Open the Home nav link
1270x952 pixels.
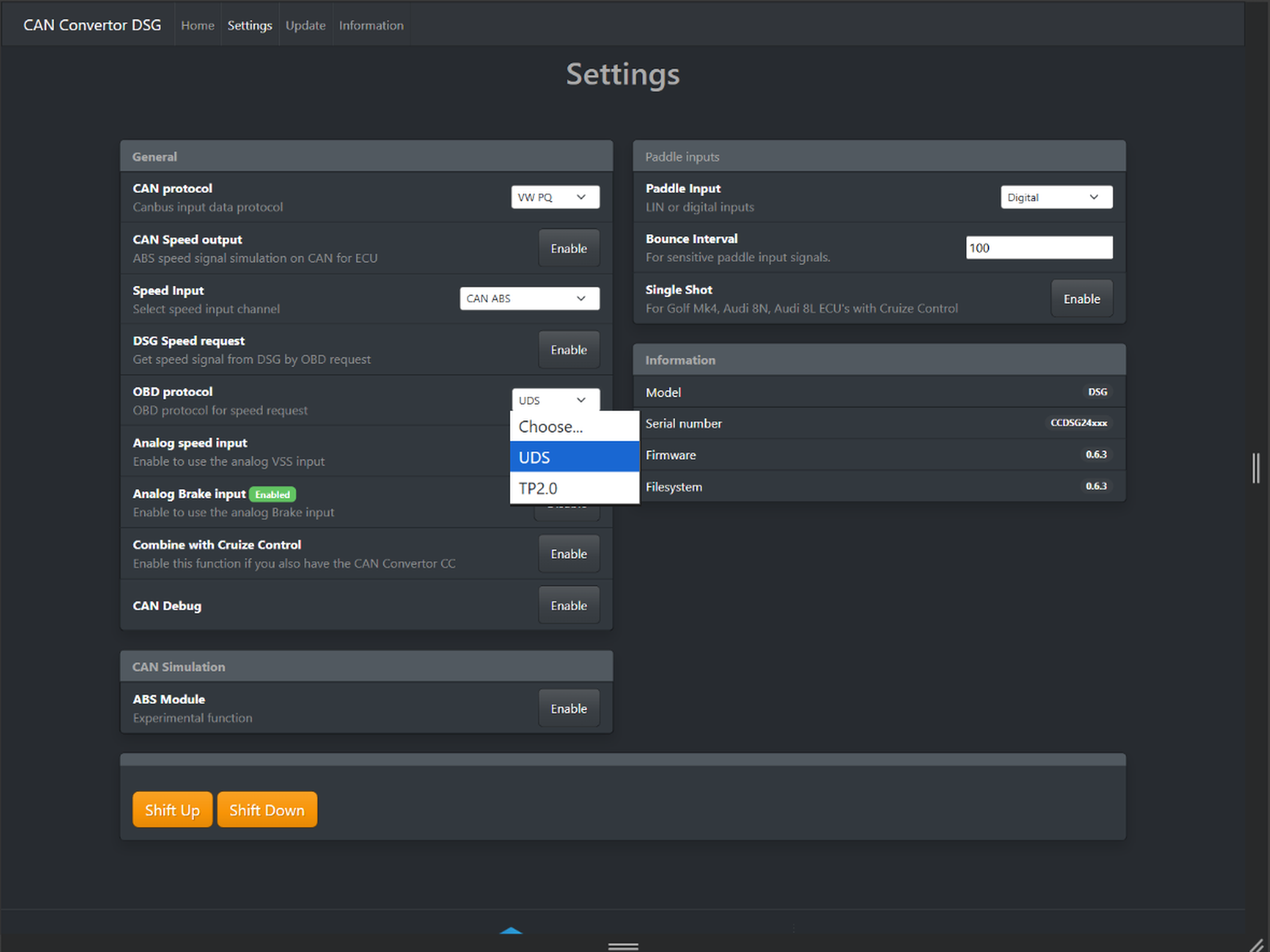[x=198, y=25]
